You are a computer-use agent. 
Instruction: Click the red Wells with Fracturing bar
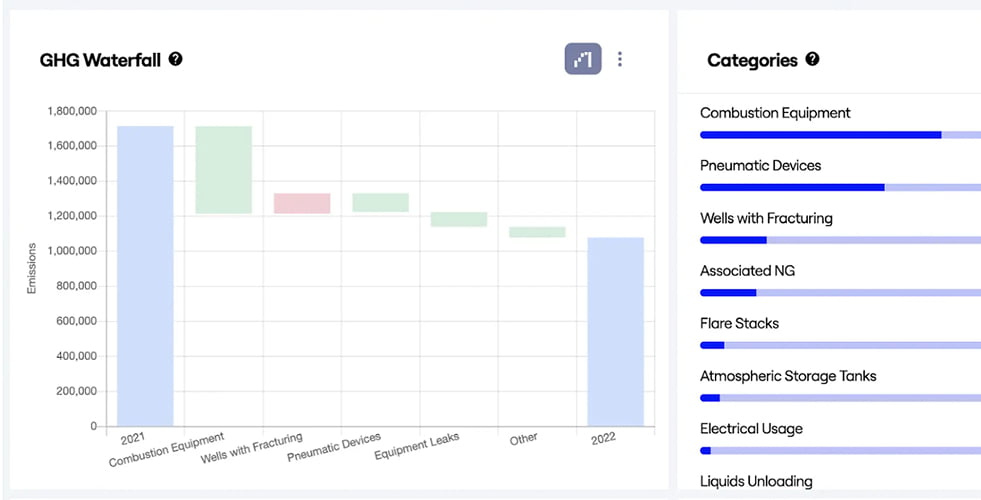(x=302, y=203)
